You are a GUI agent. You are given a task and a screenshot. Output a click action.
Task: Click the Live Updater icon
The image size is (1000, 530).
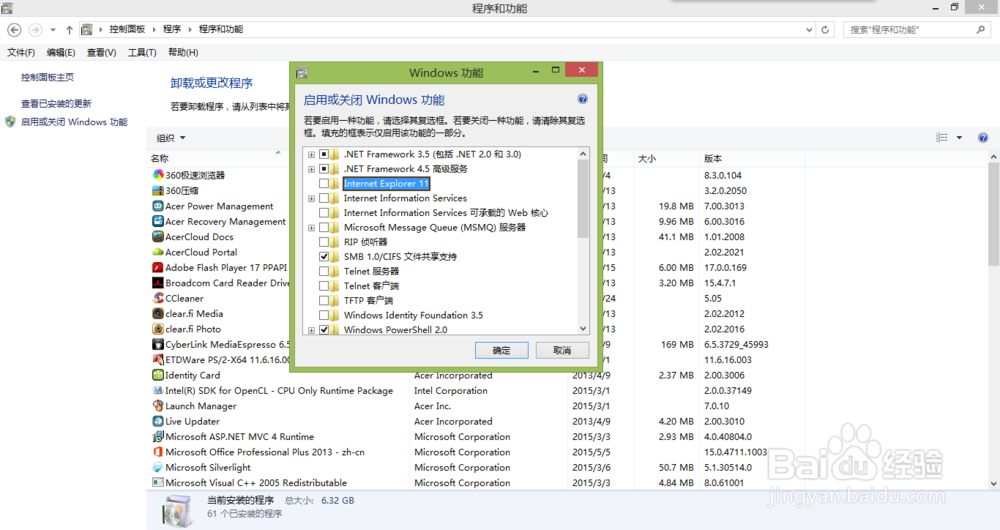158,421
